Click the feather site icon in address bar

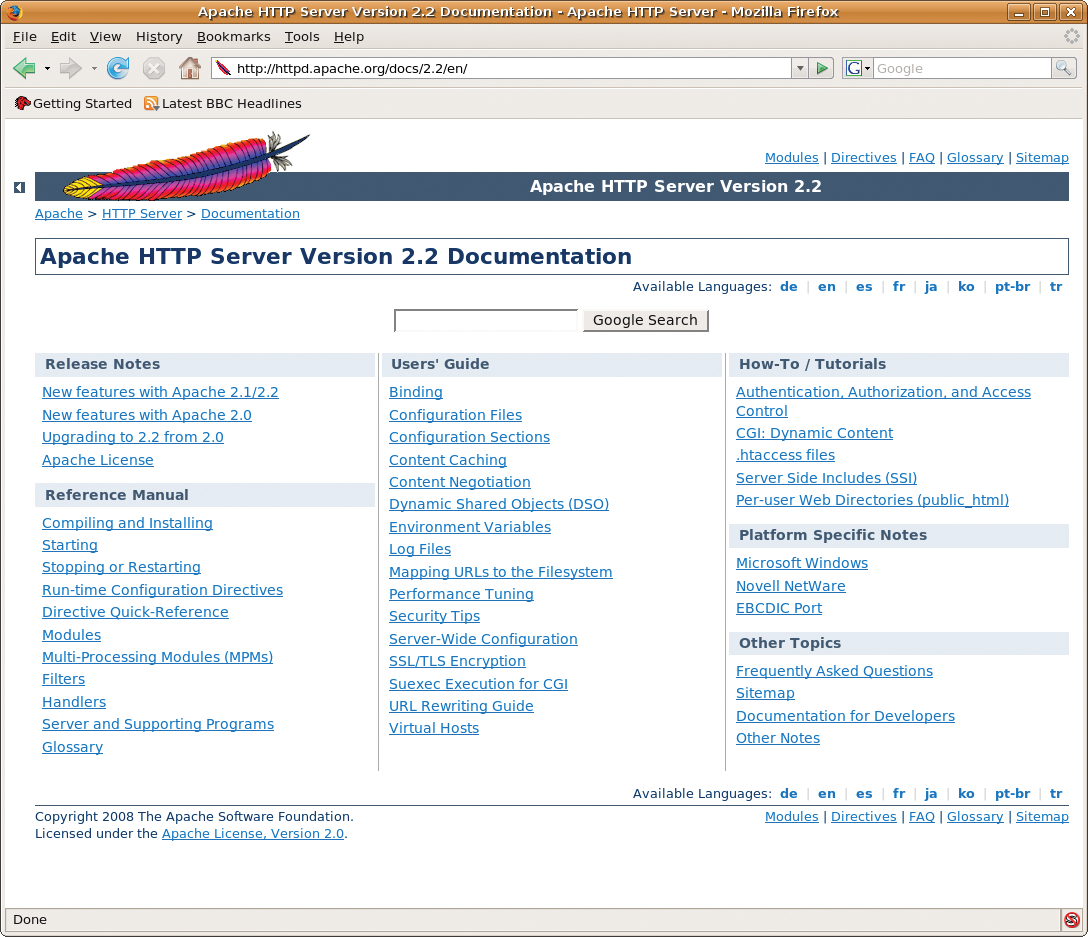(223, 68)
